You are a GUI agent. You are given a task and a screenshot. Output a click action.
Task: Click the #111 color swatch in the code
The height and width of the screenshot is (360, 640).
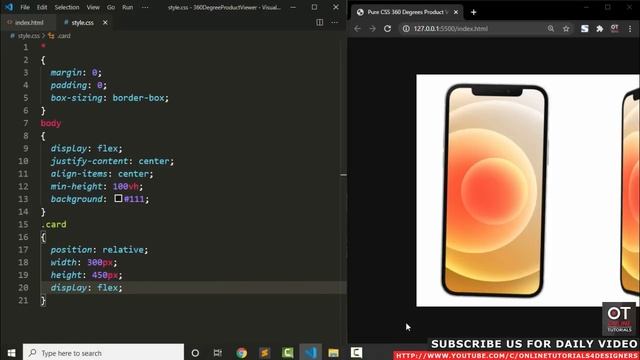[x=118, y=198]
